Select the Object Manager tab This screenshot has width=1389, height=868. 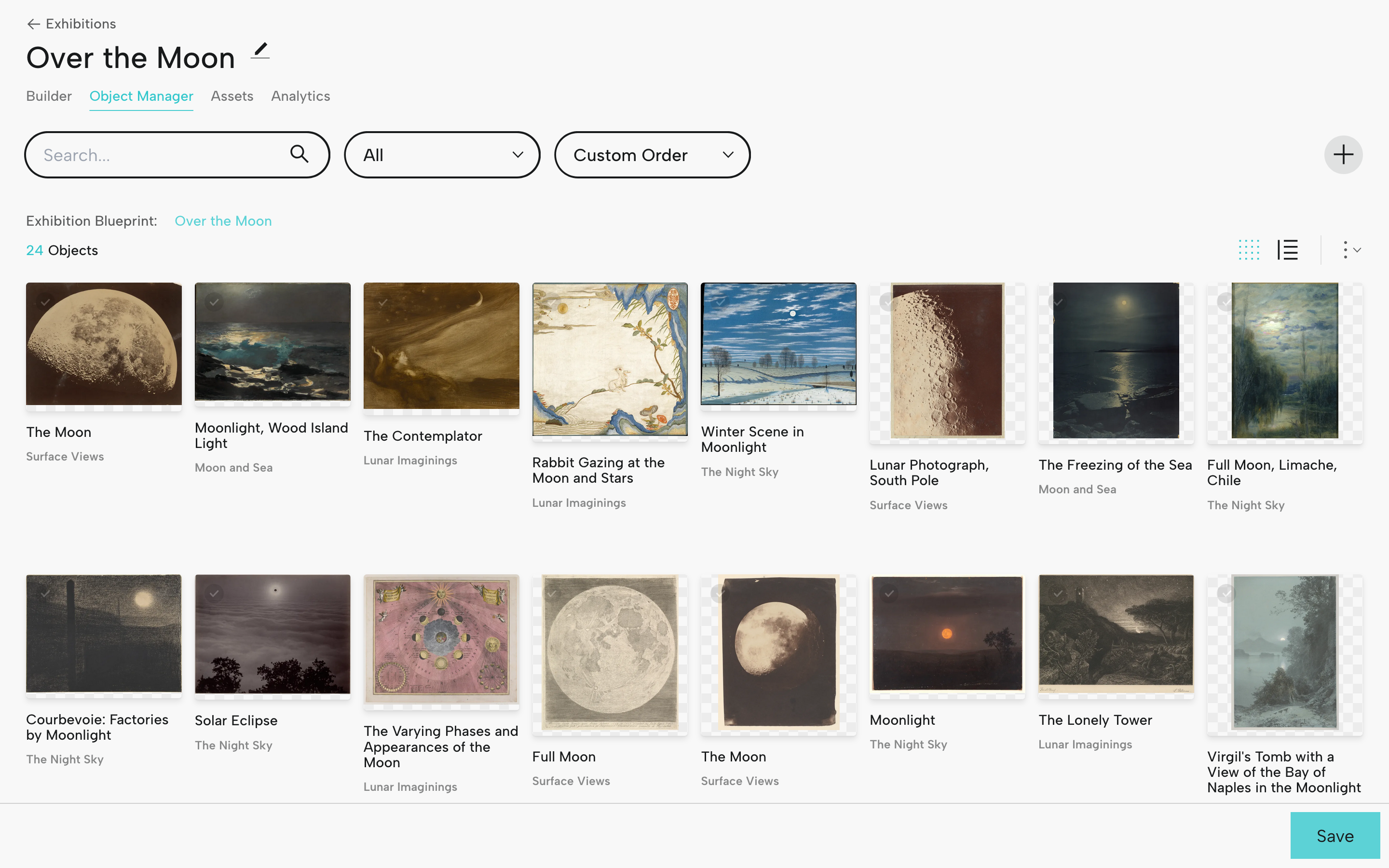[x=141, y=96]
